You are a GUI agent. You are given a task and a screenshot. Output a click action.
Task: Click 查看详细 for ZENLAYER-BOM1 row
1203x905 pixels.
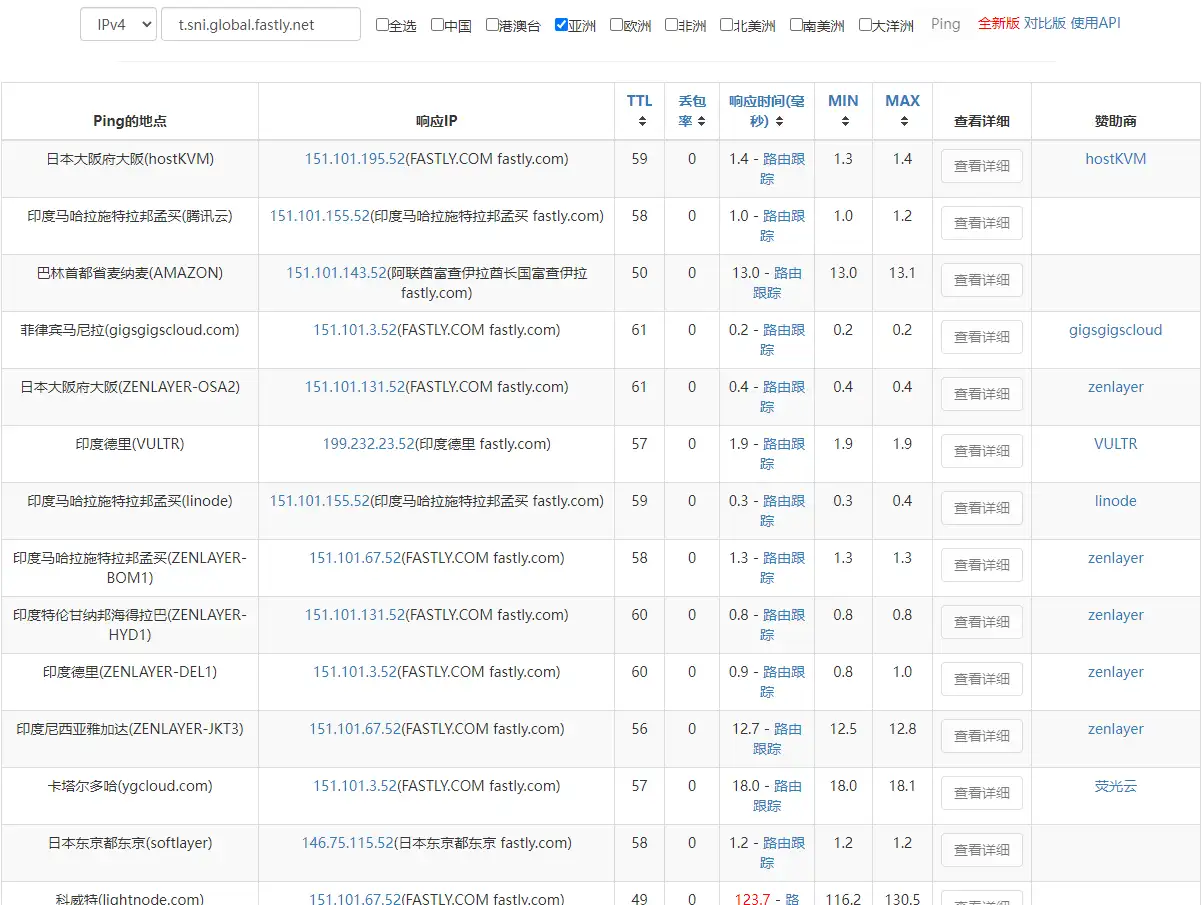coord(981,565)
